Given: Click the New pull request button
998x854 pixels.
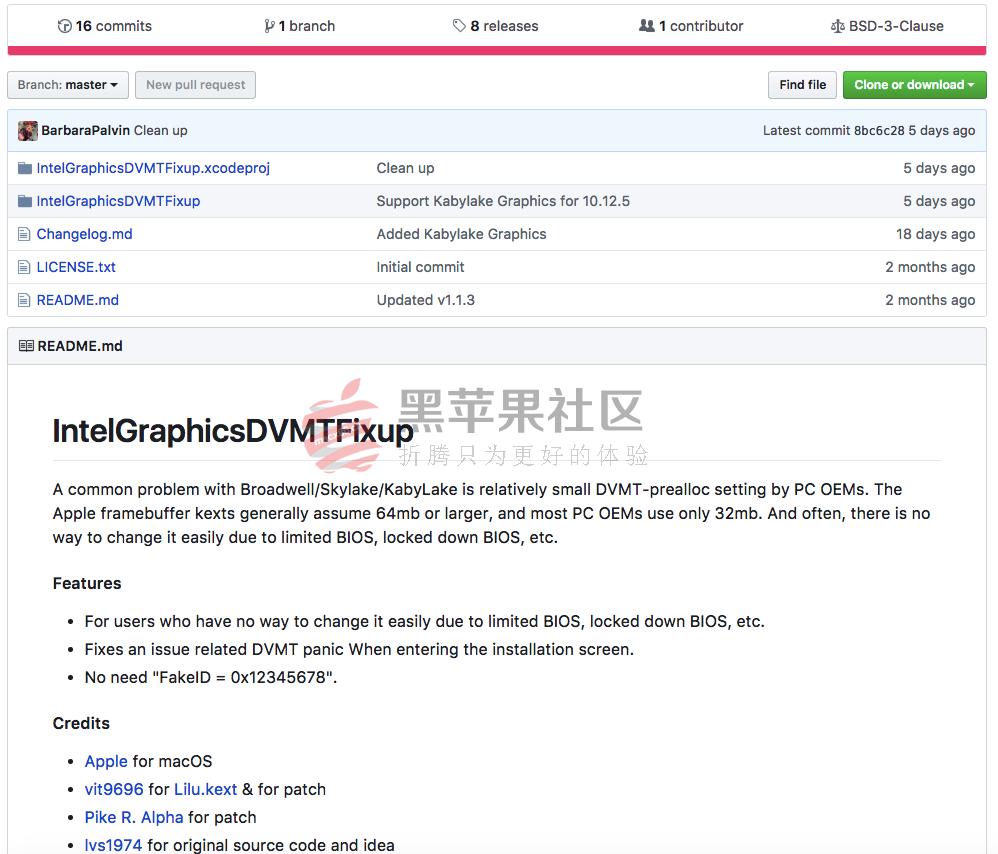Looking at the screenshot, I should (x=195, y=85).
